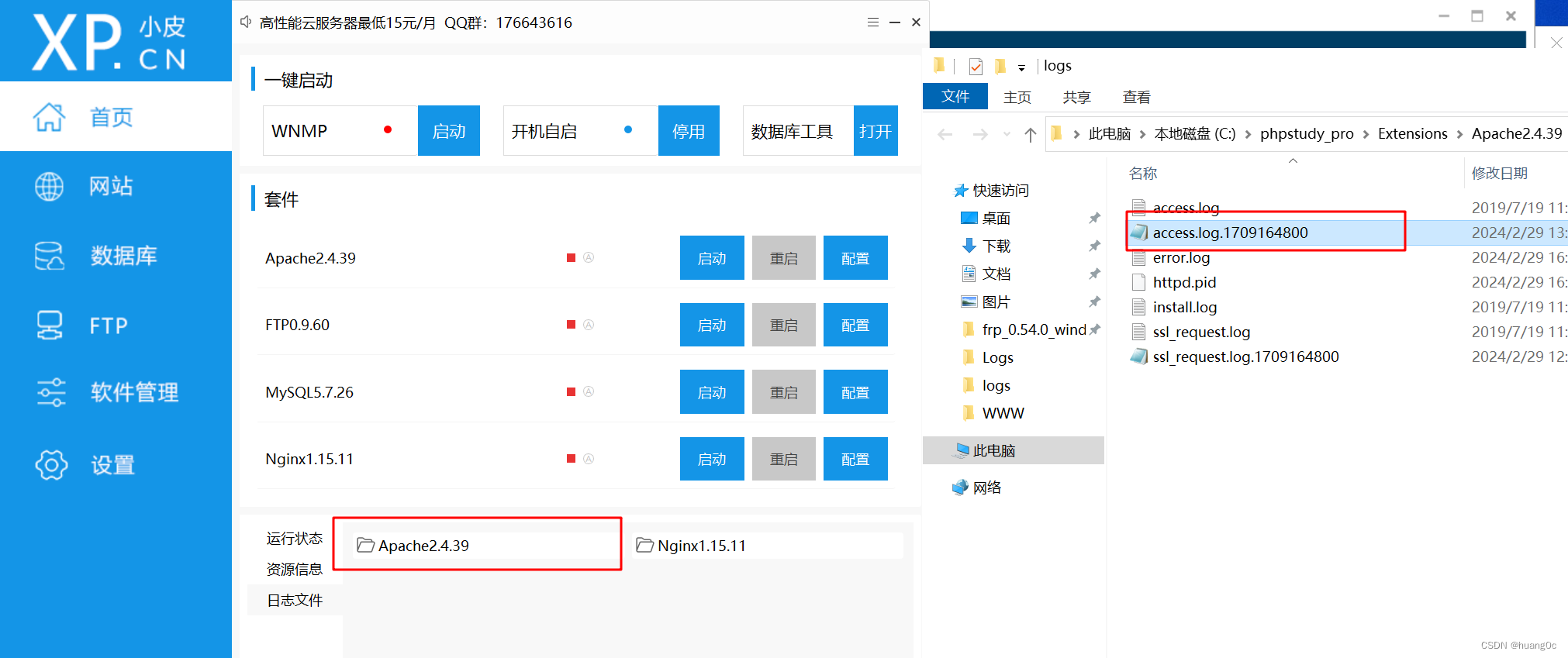Open the 主页 ribbon tab
The height and width of the screenshot is (658, 1568).
(x=1017, y=97)
